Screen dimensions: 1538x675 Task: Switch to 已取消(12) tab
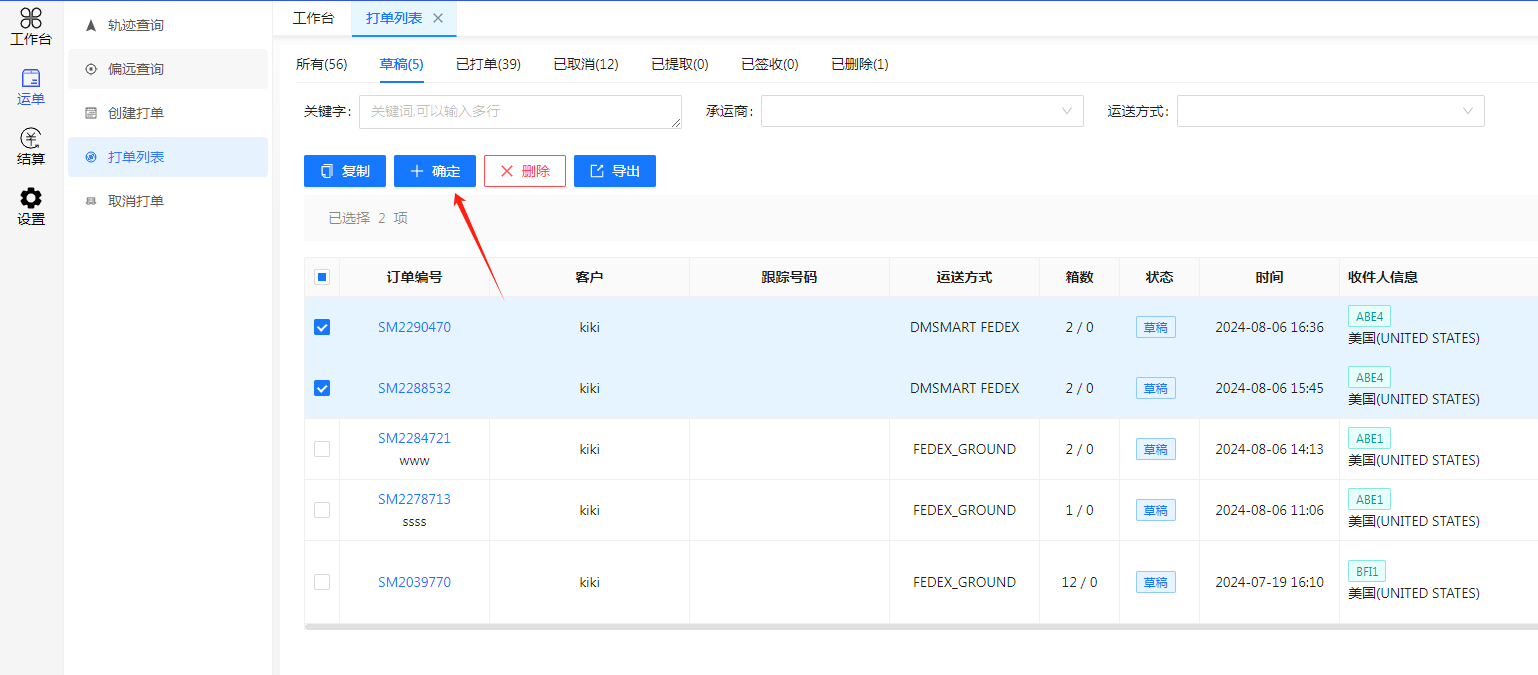586,64
